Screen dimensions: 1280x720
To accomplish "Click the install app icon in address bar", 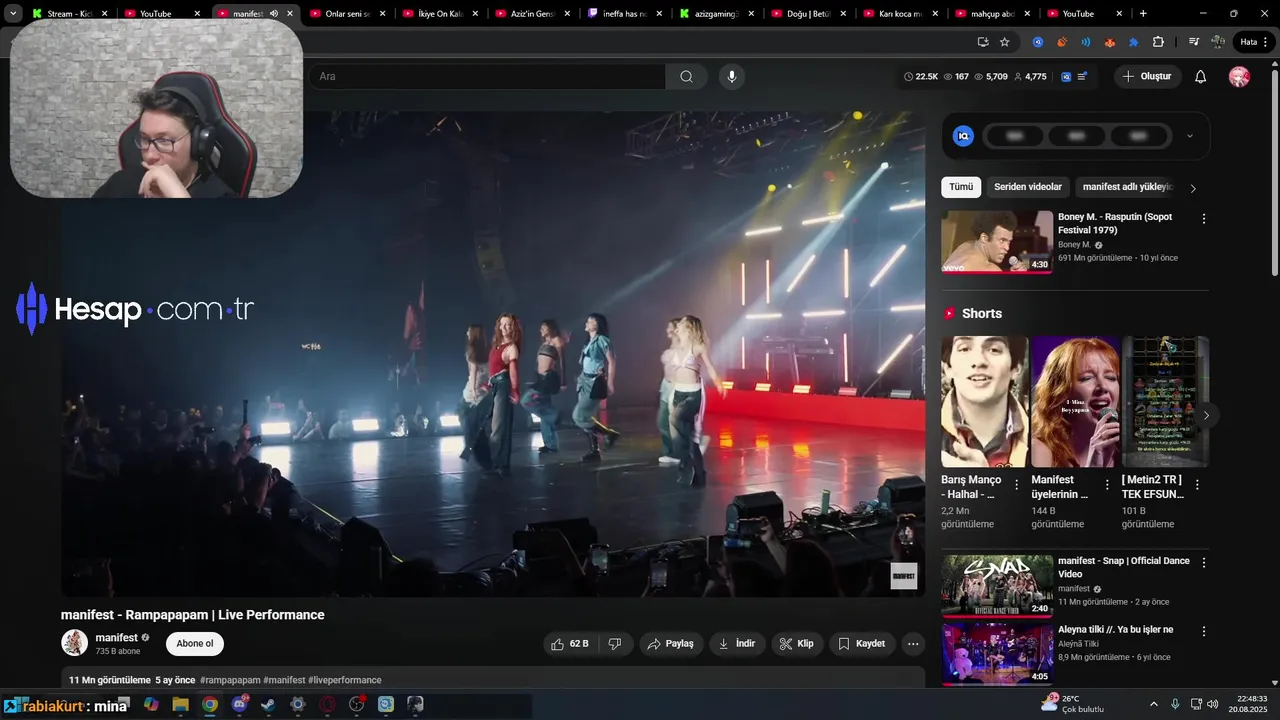I will [x=983, y=42].
